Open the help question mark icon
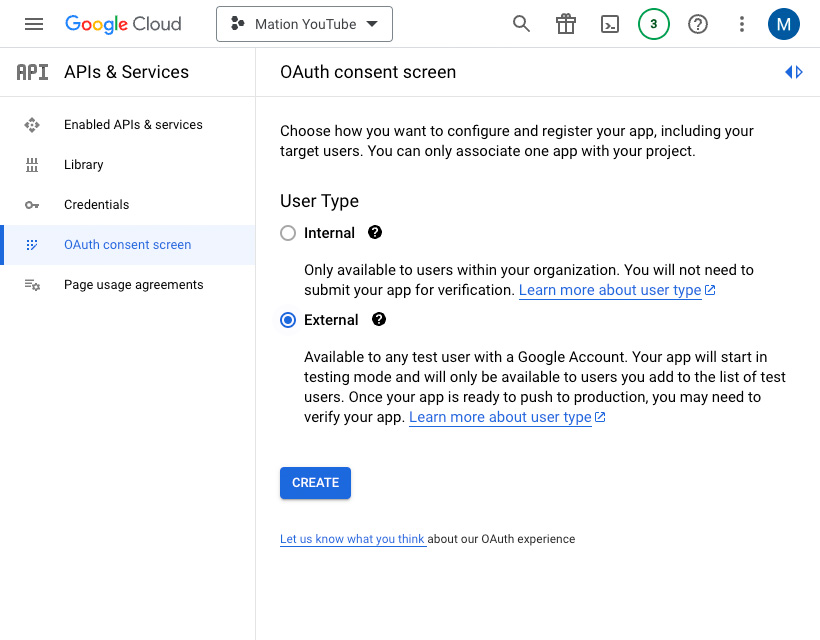 coord(698,24)
